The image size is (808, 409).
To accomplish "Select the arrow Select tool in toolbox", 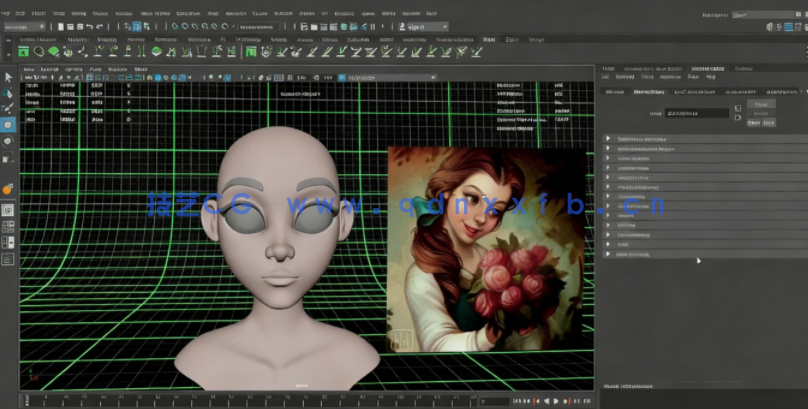I will pos(8,77).
